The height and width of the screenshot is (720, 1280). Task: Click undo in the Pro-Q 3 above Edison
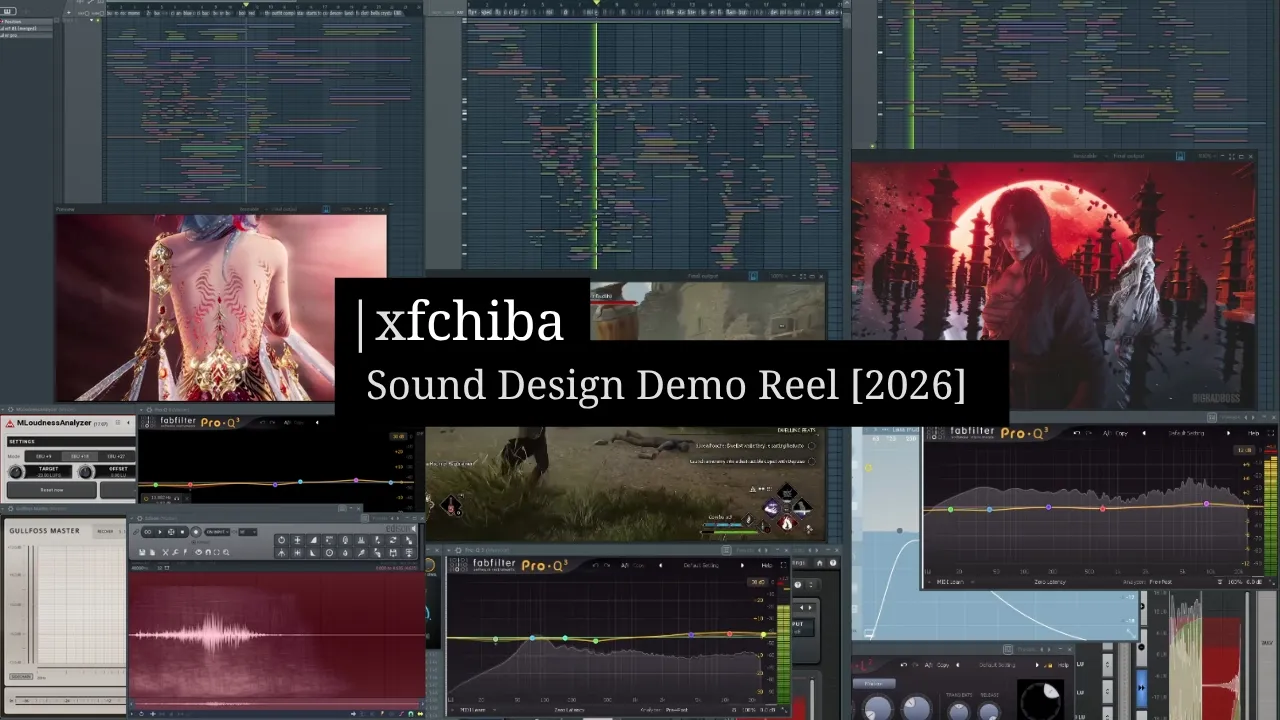pos(262,422)
